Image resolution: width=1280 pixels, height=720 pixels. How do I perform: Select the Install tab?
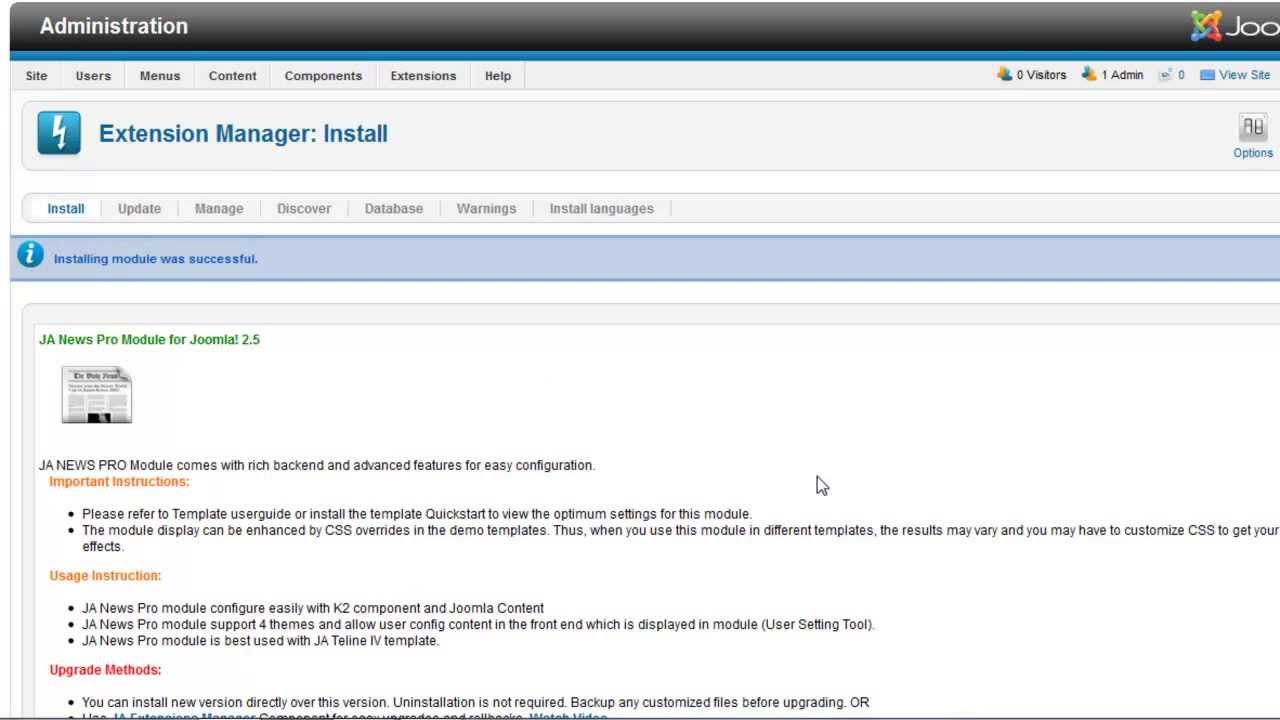click(66, 209)
